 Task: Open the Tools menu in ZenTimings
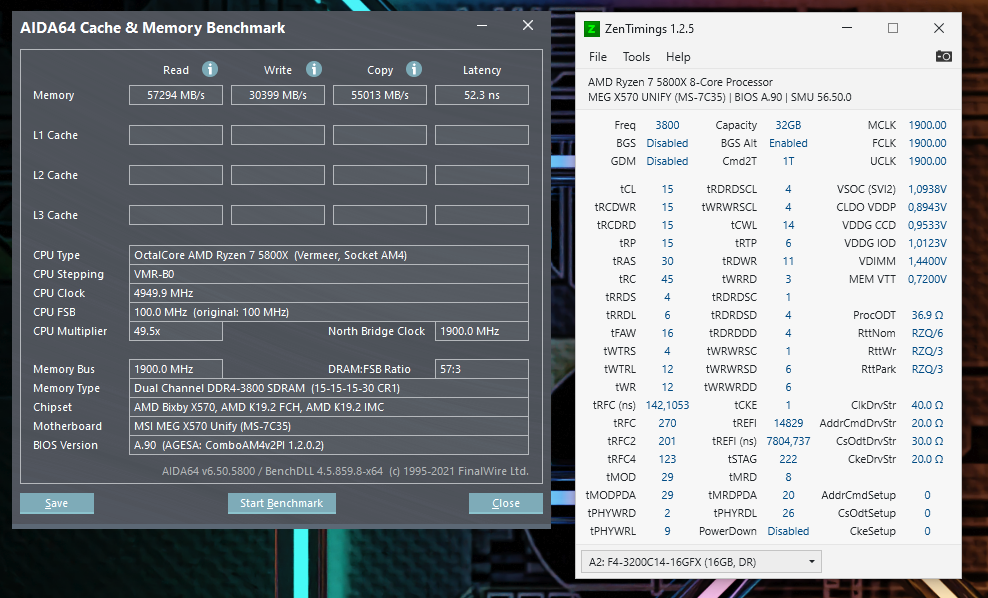(x=636, y=57)
